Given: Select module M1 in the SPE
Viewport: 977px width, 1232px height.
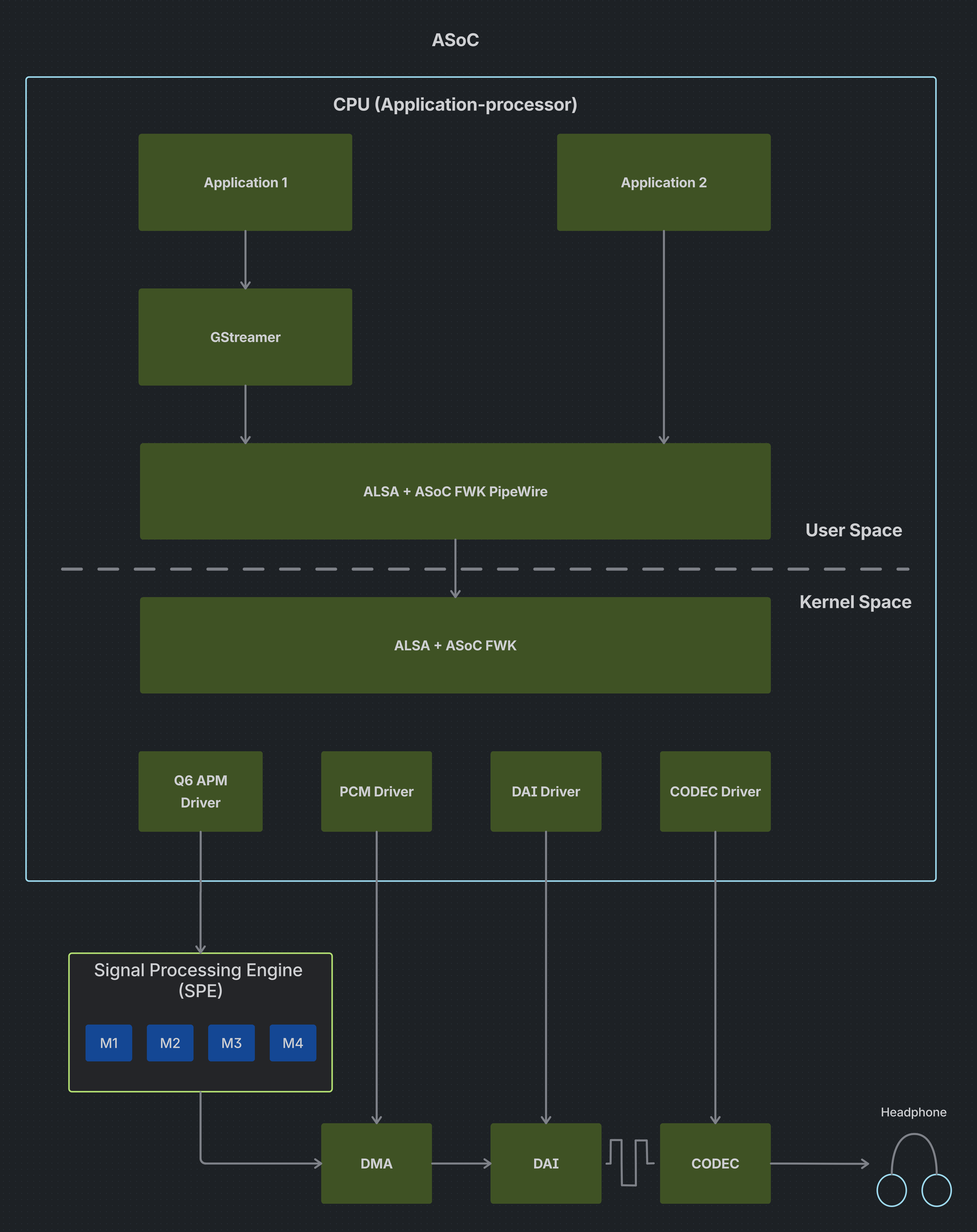Looking at the screenshot, I should tap(108, 1043).
